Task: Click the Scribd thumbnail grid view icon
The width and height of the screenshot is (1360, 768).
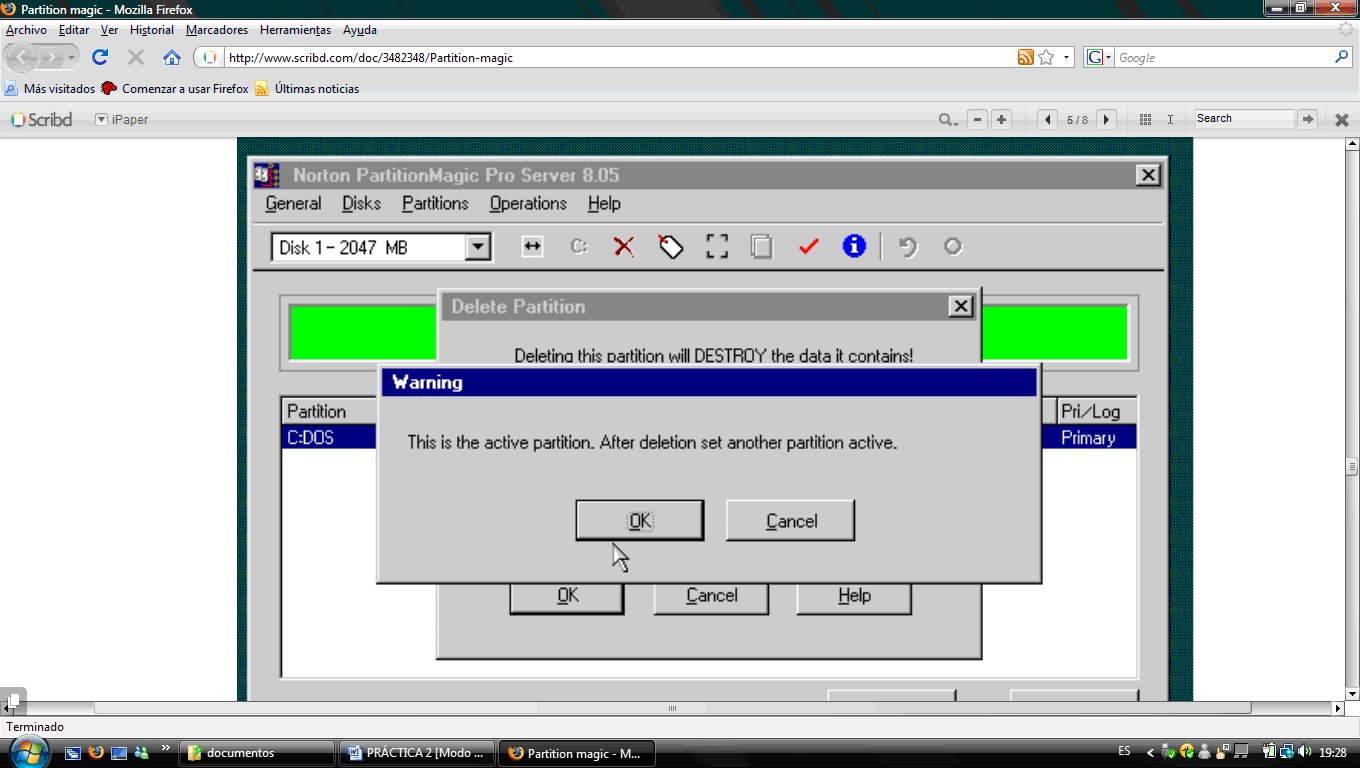Action: (1145, 119)
